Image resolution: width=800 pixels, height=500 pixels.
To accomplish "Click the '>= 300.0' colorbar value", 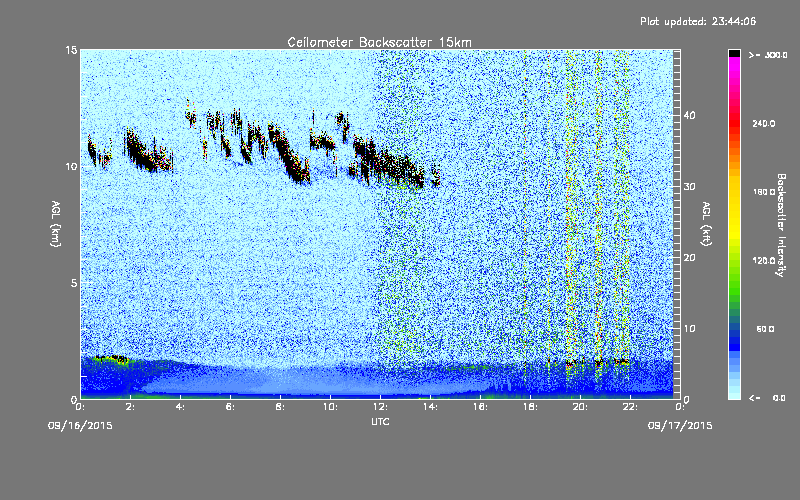I will click(x=768, y=55).
